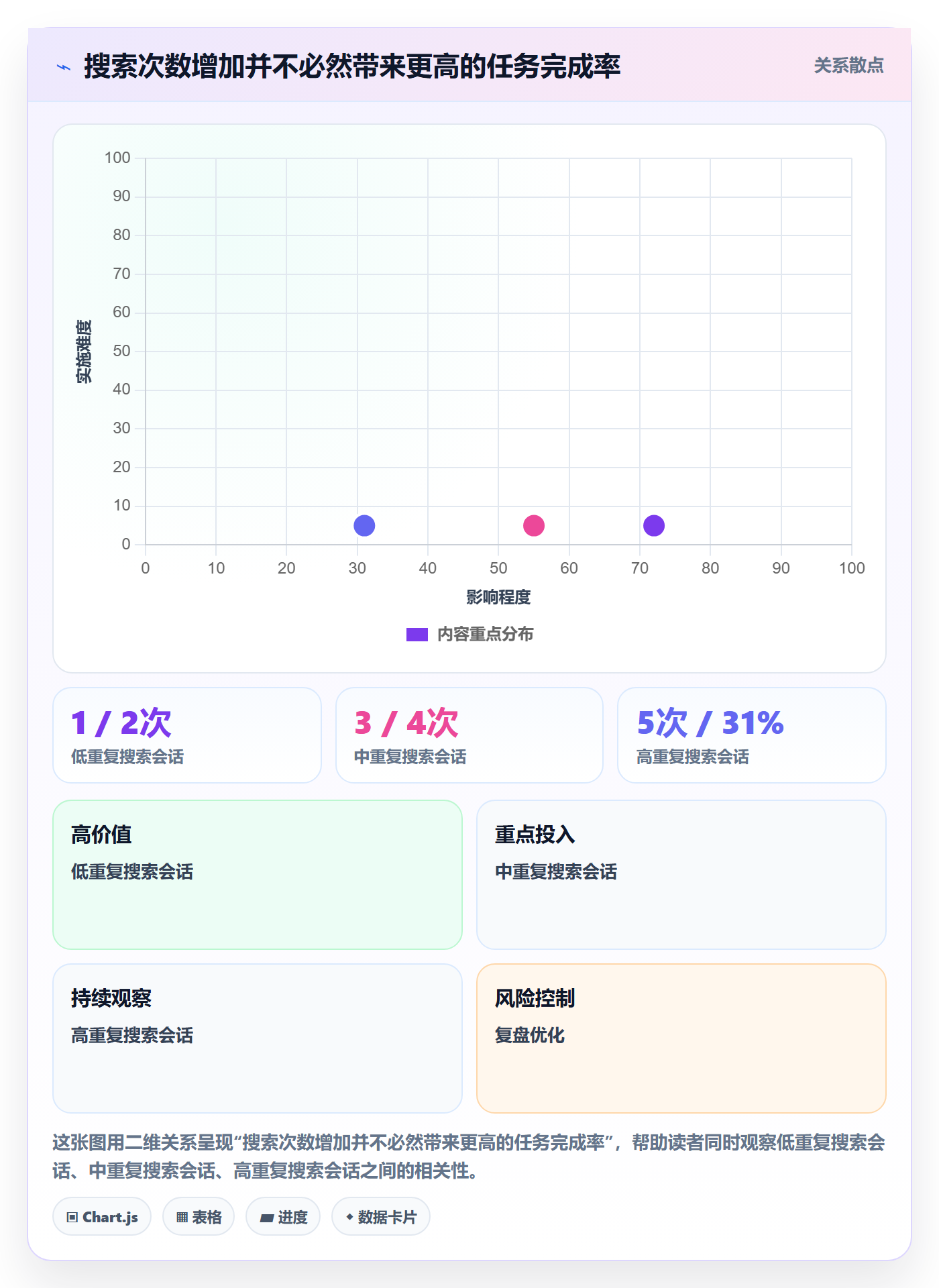Click 高重复搜索会话 text in 持续观察 card
Image resolution: width=939 pixels, height=1288 pixels.
(x=132, y=1035)
